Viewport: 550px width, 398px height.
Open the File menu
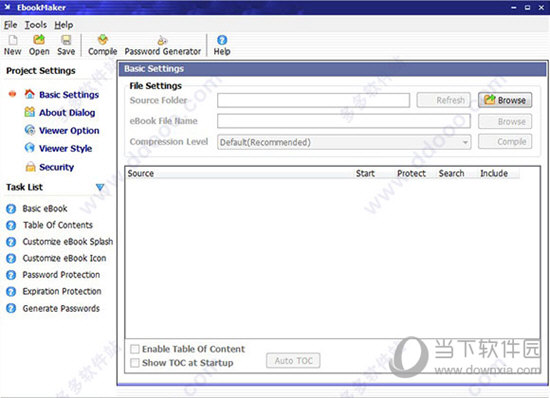(x=11, y=25)
